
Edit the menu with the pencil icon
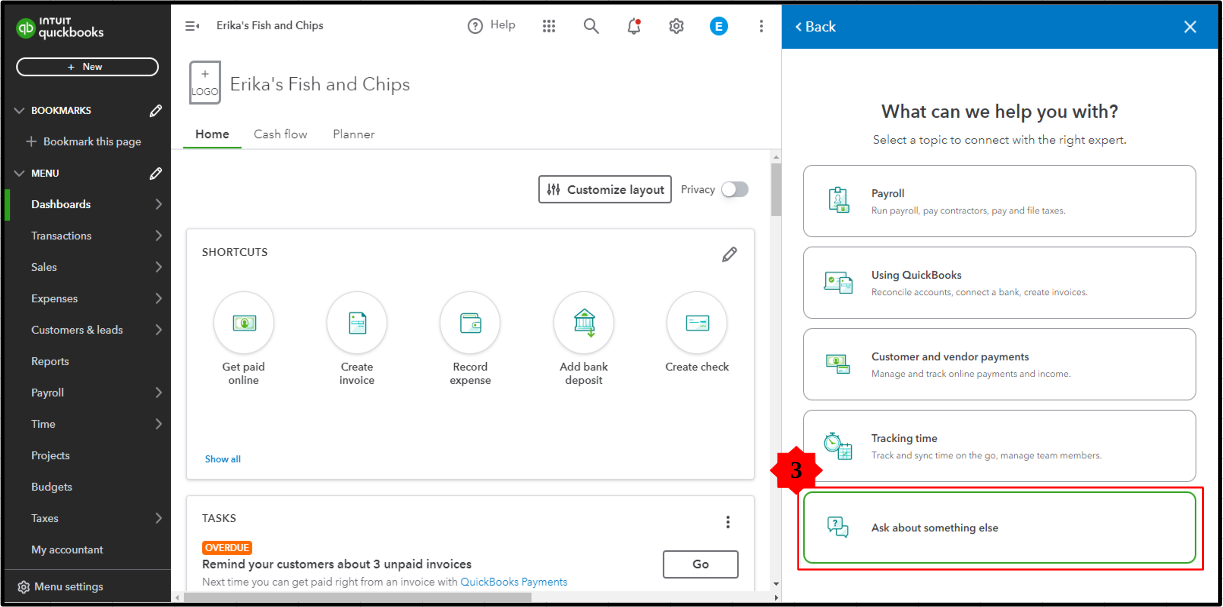click(x=156, y=173)
